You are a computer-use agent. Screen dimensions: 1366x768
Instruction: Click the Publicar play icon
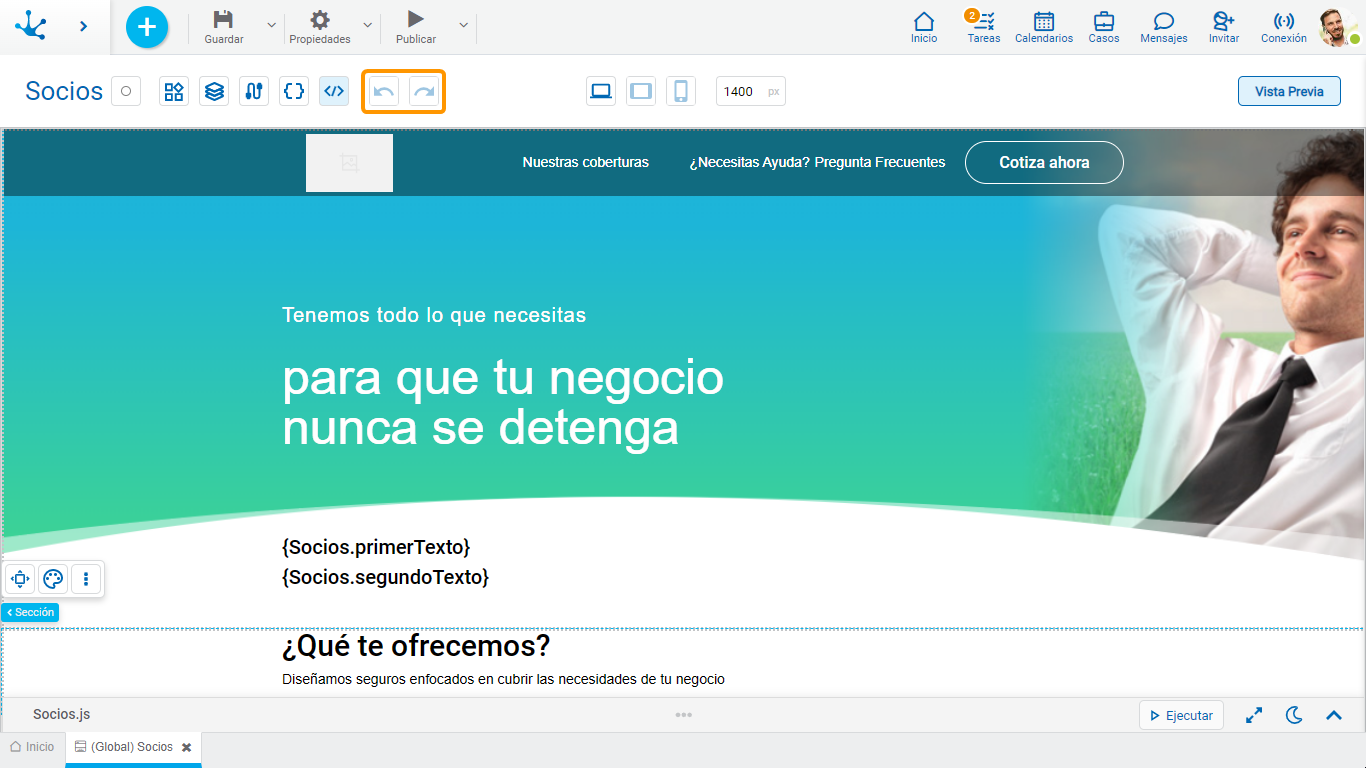pyautogui.click(x=416, y=20)
